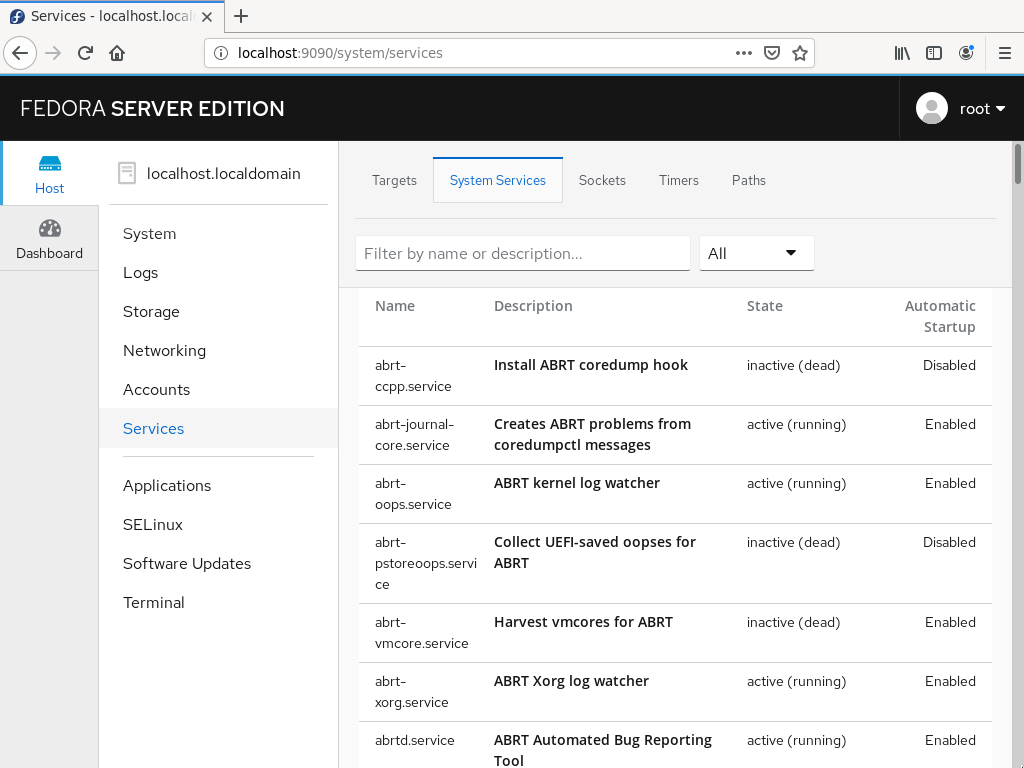Open Accounts page
1024x768 pixels.
pos(157,390)
